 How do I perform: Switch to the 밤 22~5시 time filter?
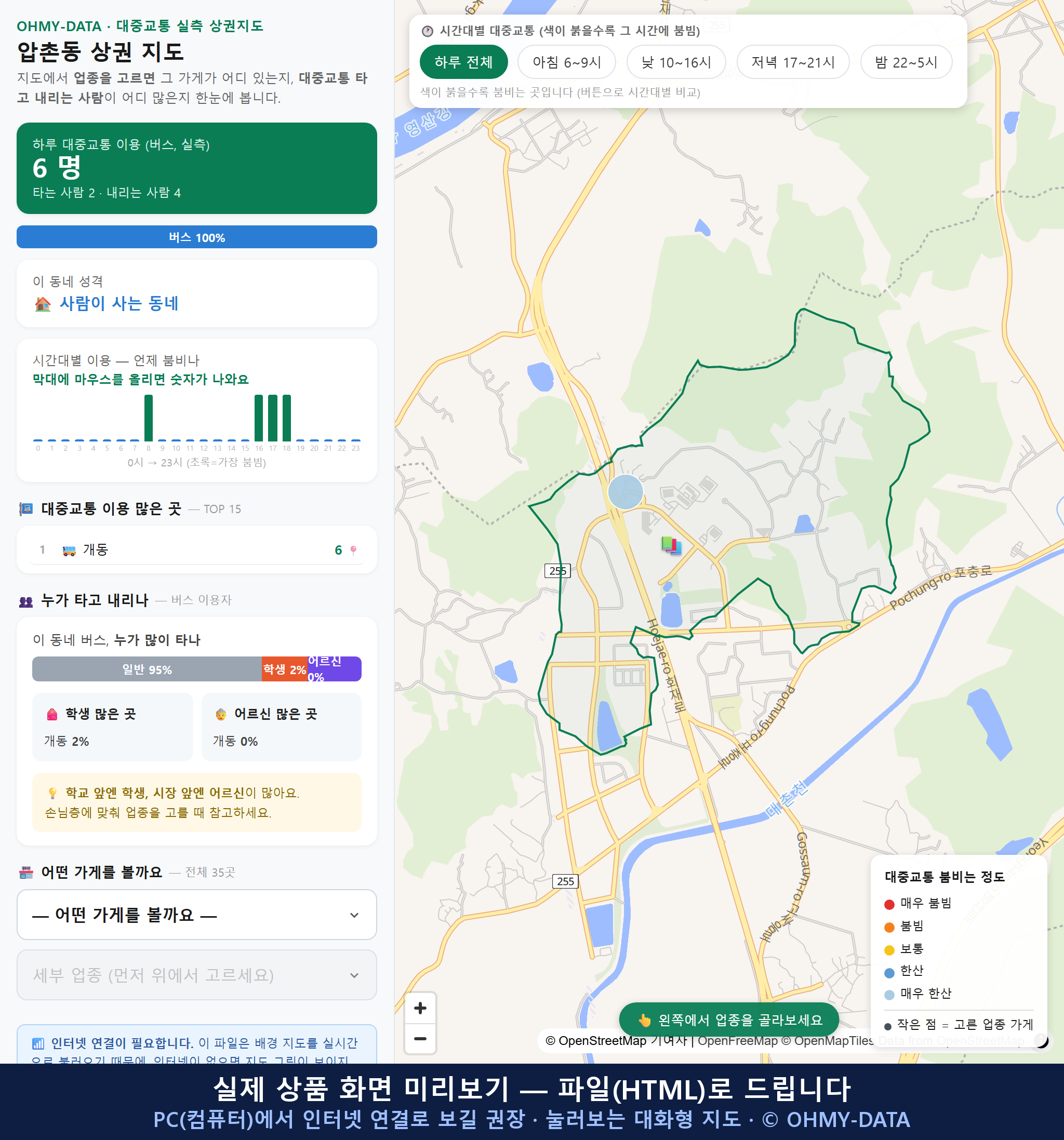pos(906,62)
